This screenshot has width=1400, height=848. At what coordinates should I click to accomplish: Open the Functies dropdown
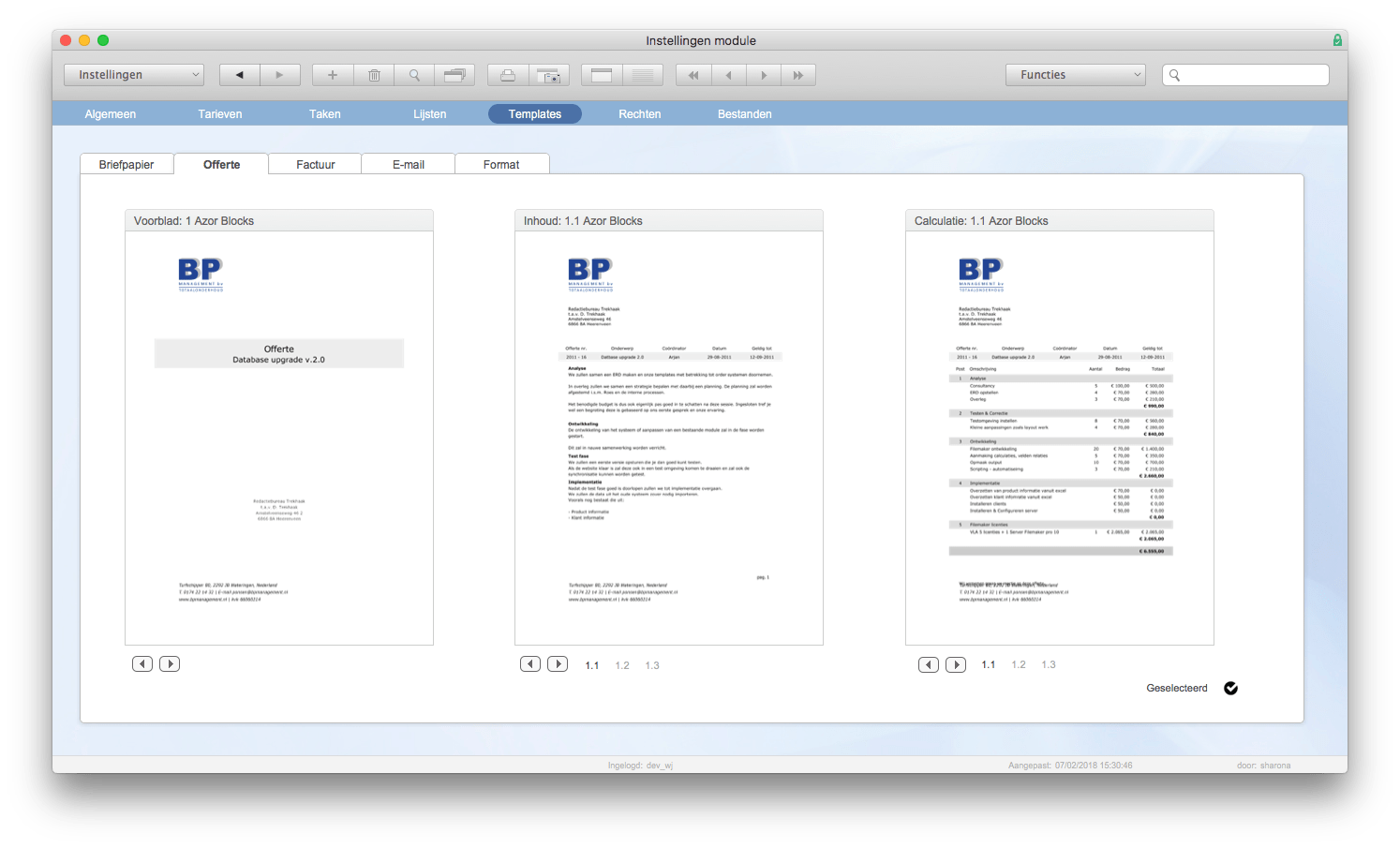pos(1076,75)
